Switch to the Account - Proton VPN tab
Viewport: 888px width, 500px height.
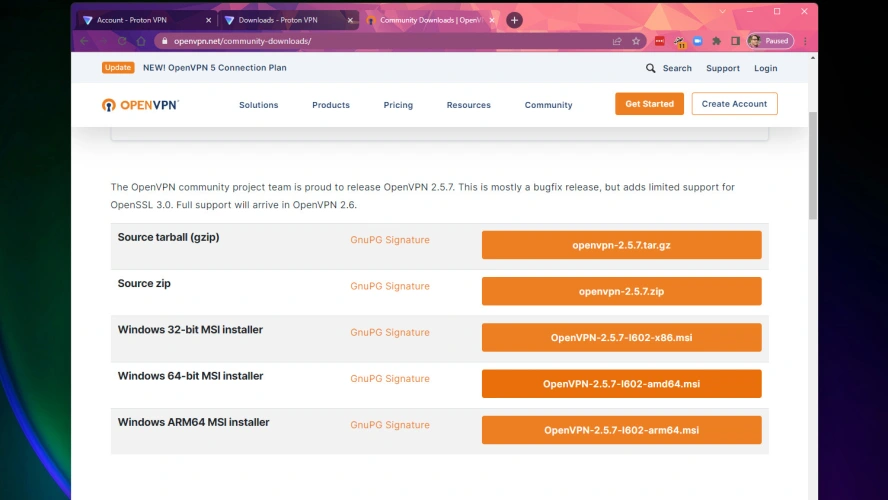145,20
